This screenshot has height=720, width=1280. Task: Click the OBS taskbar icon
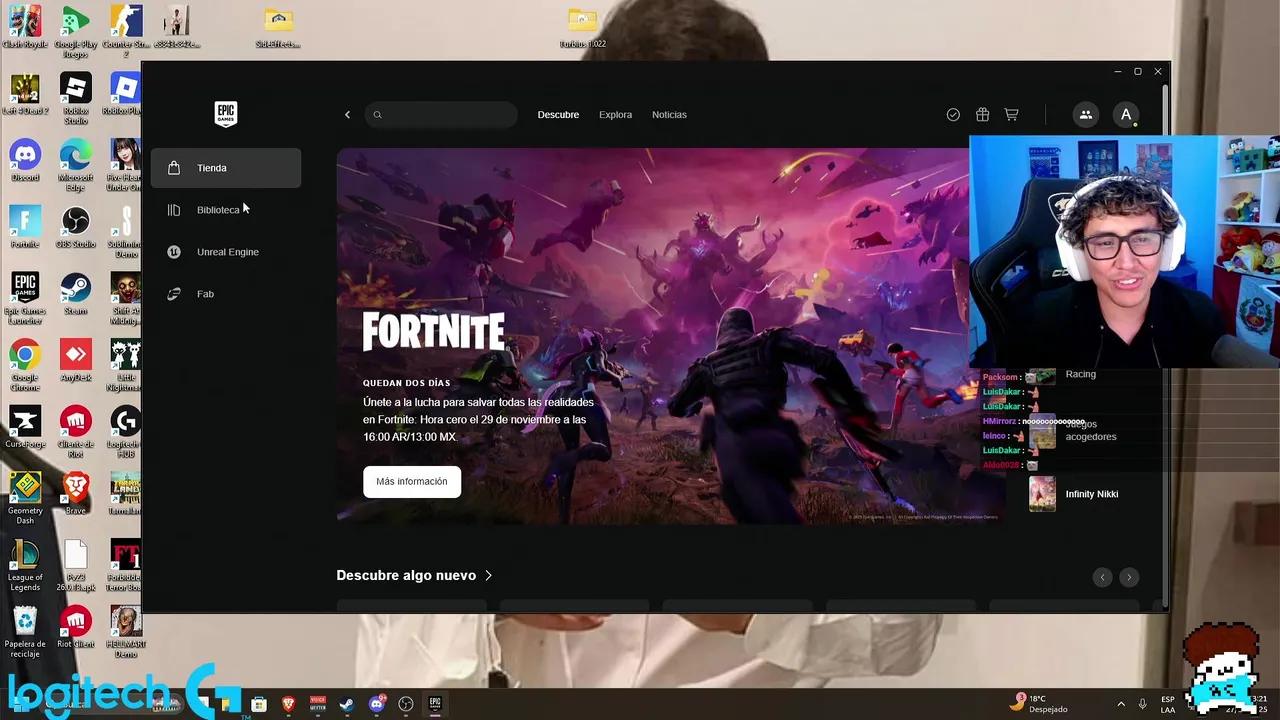(406, 704)
